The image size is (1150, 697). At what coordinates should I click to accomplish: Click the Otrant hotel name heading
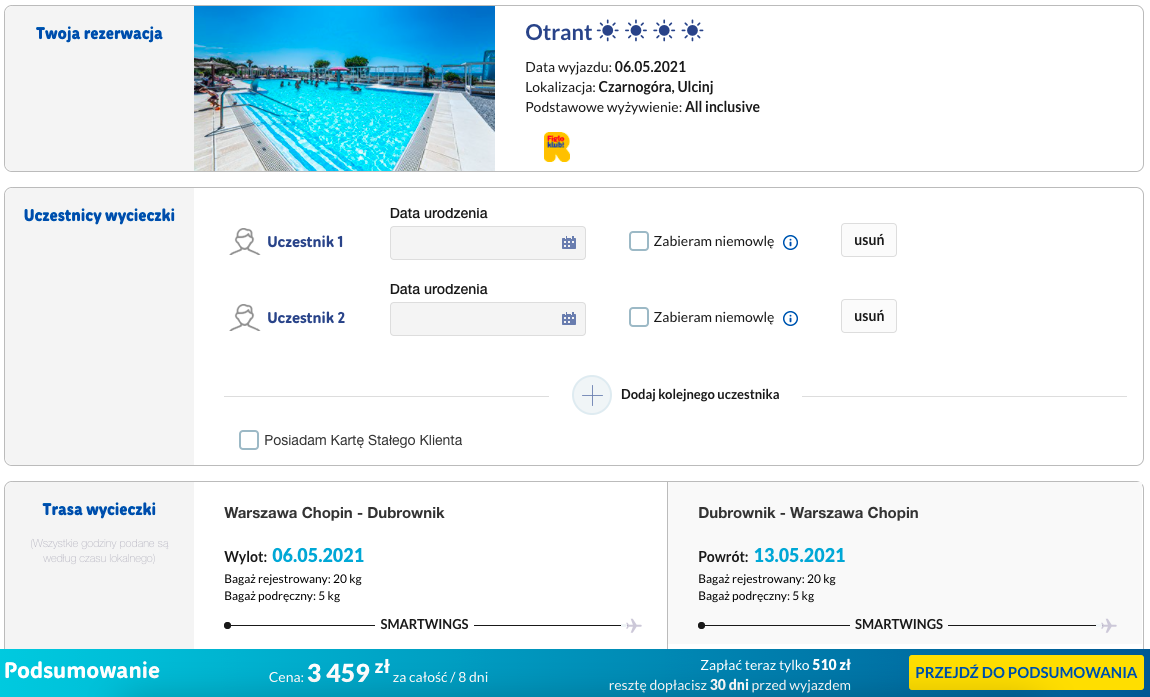559,32
